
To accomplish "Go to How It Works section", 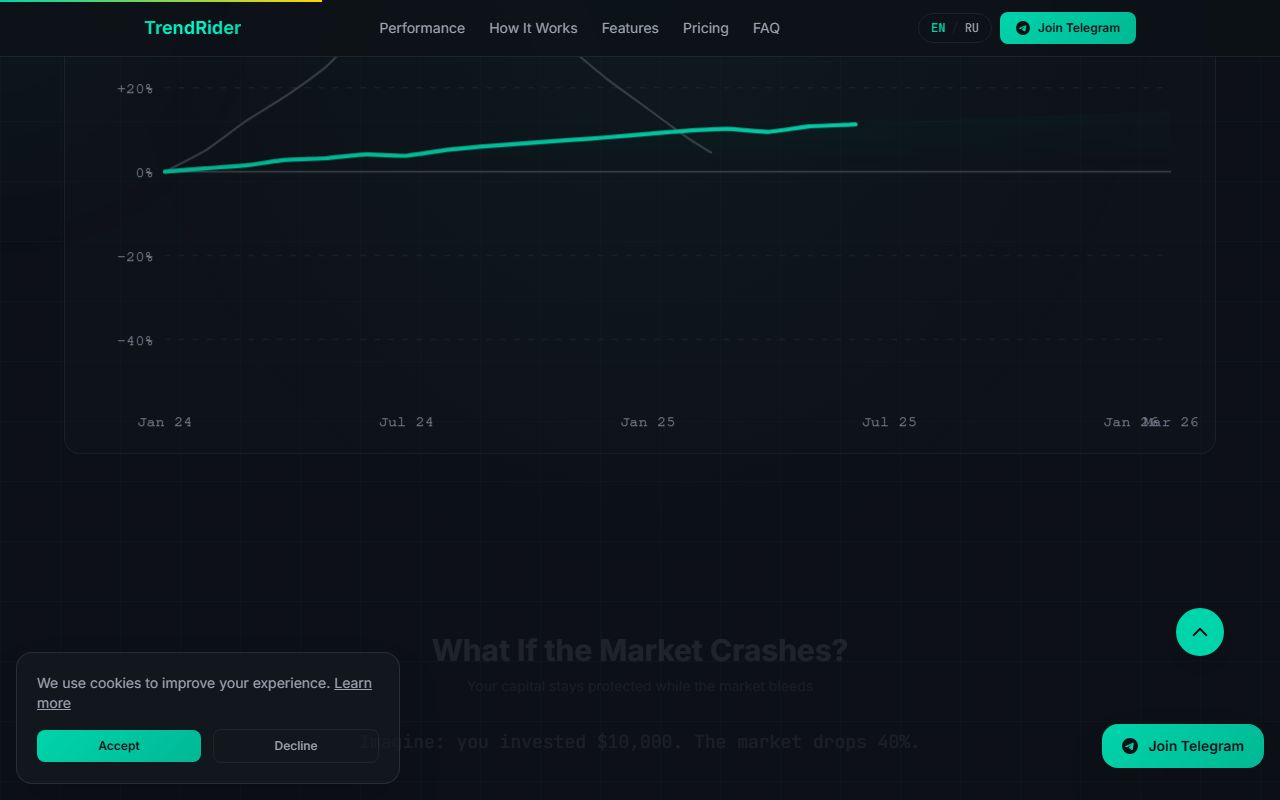I will pos(533,28).
